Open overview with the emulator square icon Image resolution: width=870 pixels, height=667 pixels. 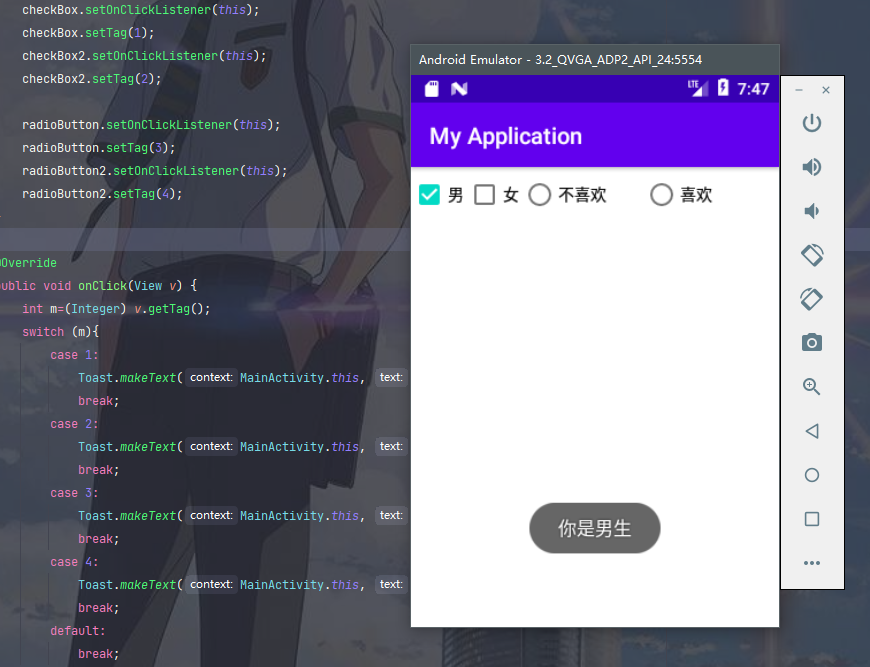tap(812, 519)
